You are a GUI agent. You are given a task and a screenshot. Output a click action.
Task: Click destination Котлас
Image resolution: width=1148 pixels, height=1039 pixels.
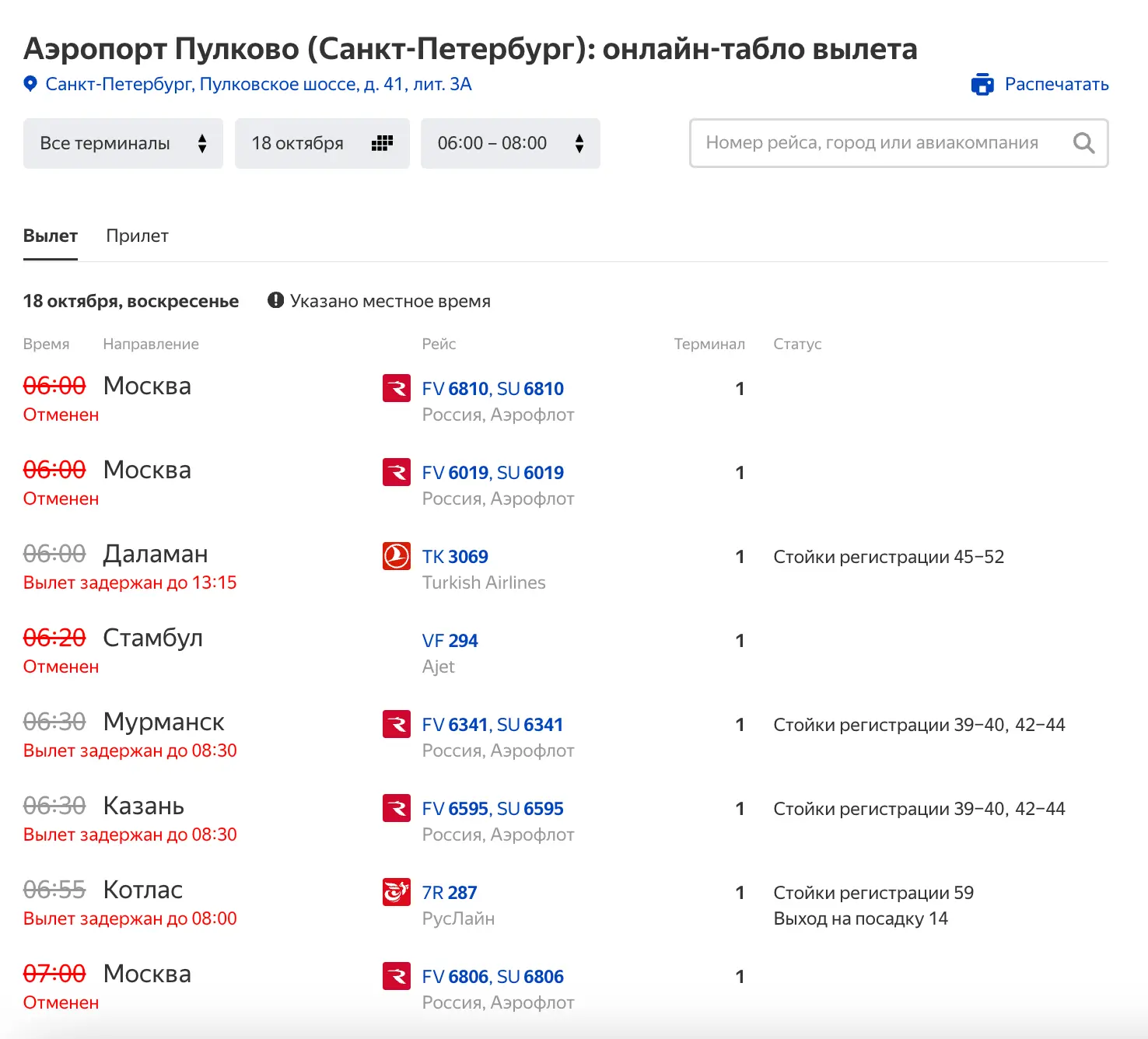(143, 890)
